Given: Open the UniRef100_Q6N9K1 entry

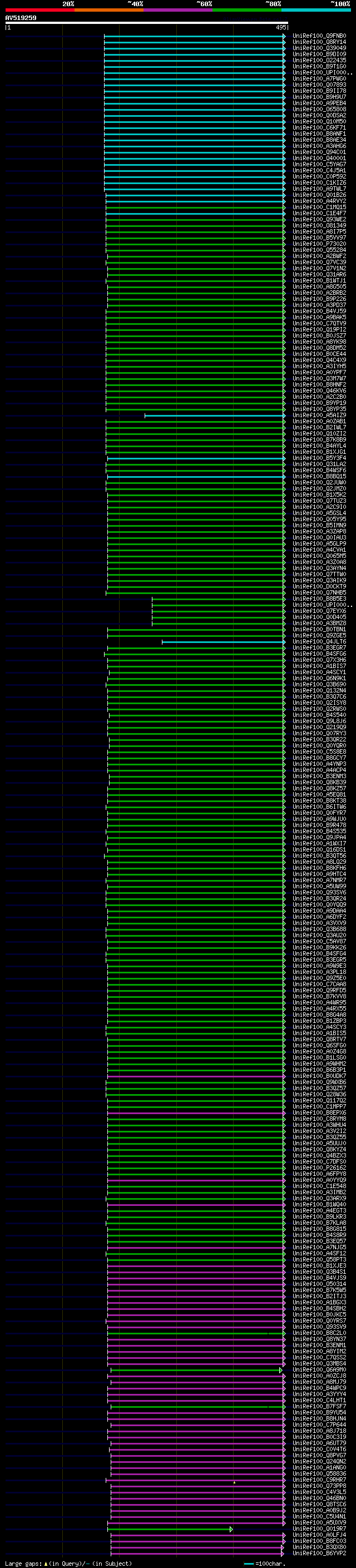Looking at the screenshot, I should 319,678.
